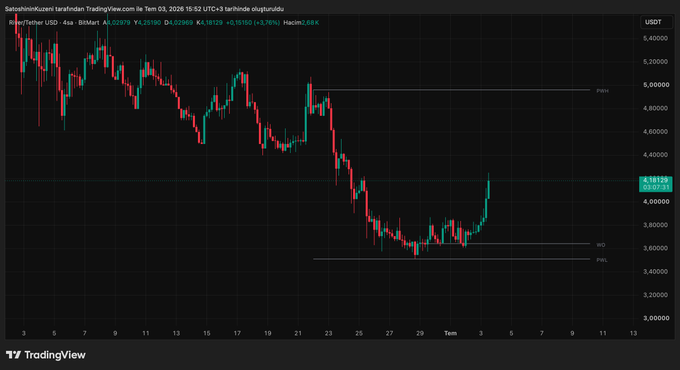Click the 4,40000 price axis label
Viewport: 680px width, 370px height.
[x=655, y=155]
